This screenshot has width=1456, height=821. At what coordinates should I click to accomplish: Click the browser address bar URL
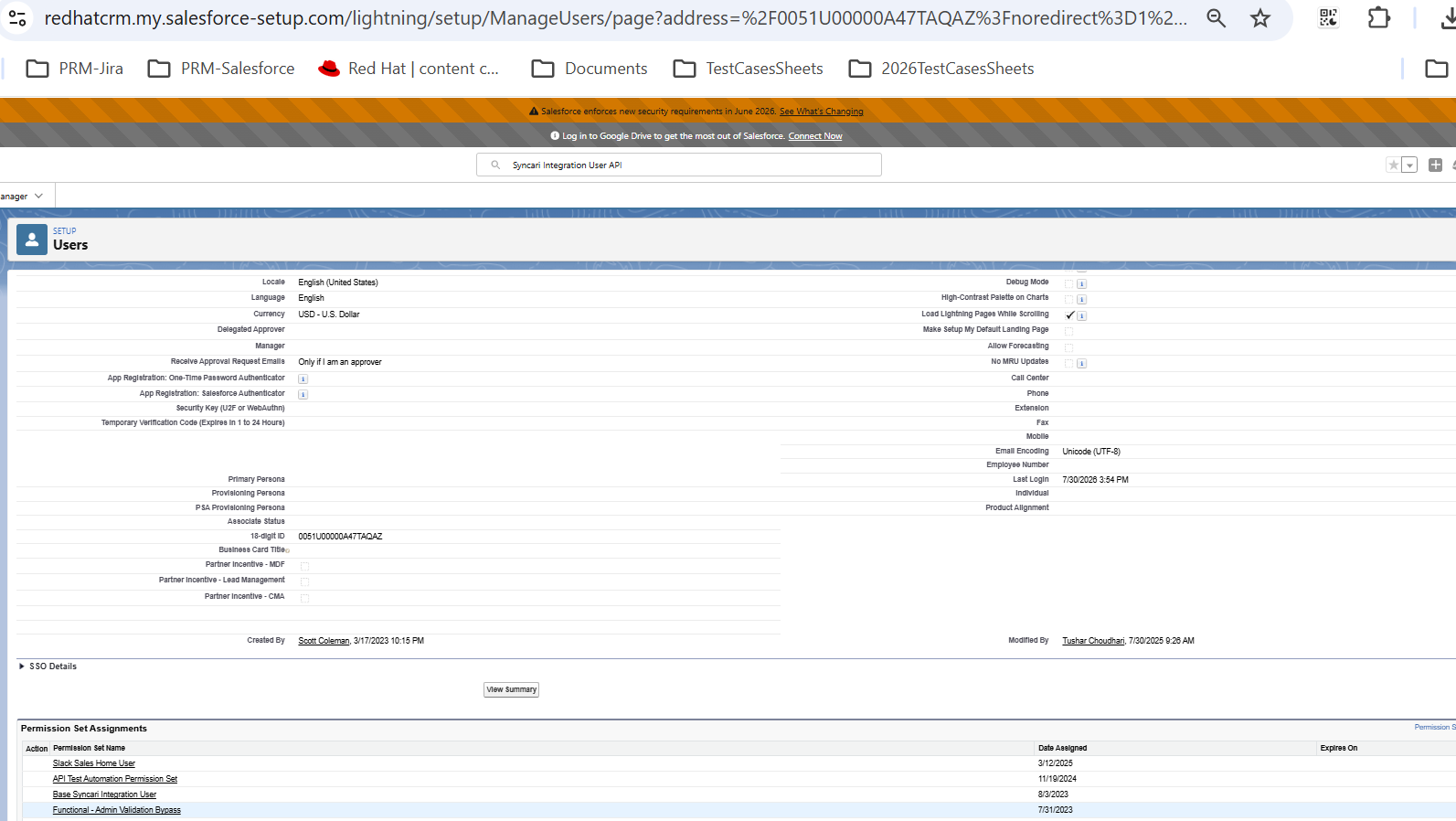(616, 18)
